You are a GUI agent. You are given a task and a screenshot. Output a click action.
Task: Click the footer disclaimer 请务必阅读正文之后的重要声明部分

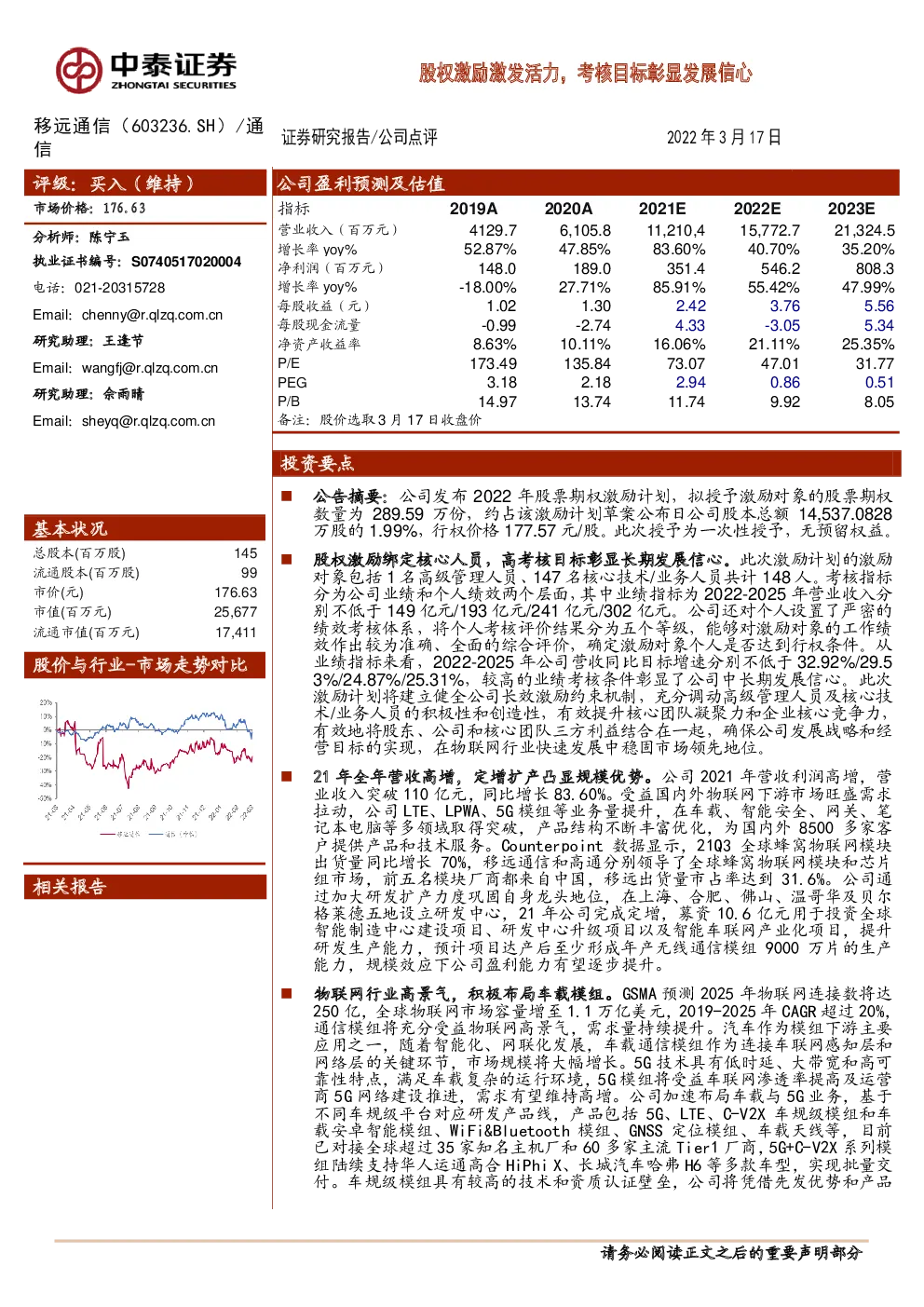click(x=732, y=1253)
